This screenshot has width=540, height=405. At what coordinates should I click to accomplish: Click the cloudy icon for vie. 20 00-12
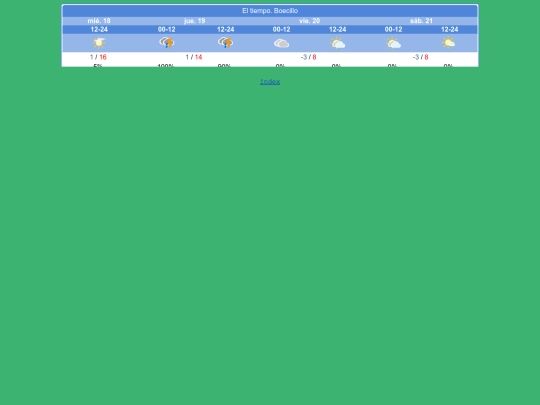pyautogui.click(x=281, y=43)
